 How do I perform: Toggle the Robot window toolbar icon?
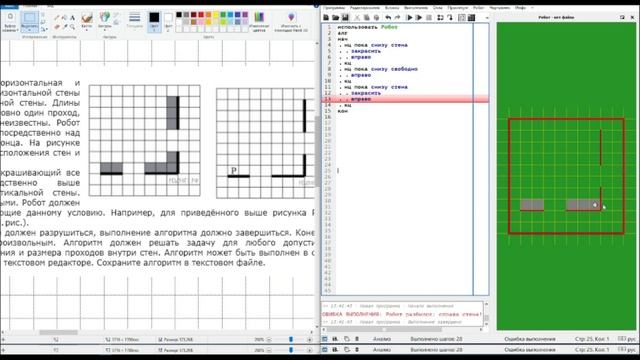tap(462, 18)
